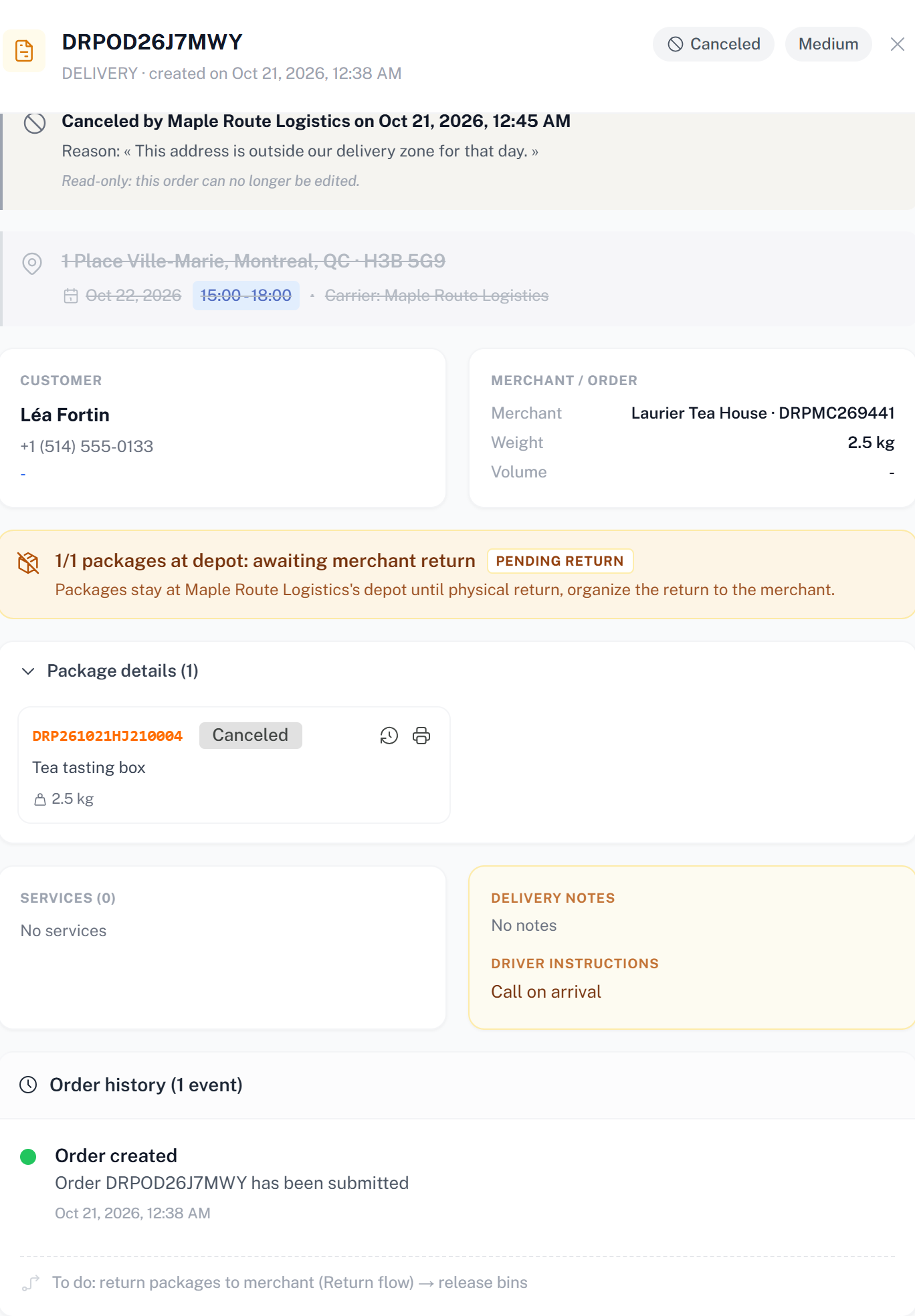Print label for the Tea tasting box package
Image resolution: width=915 pixels, height=1316 pixels.
pos(421,736)
